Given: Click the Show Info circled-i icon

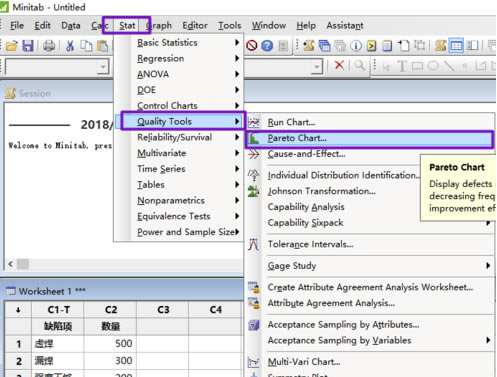Looking at the screenshot, I should (x=356, y=45).
